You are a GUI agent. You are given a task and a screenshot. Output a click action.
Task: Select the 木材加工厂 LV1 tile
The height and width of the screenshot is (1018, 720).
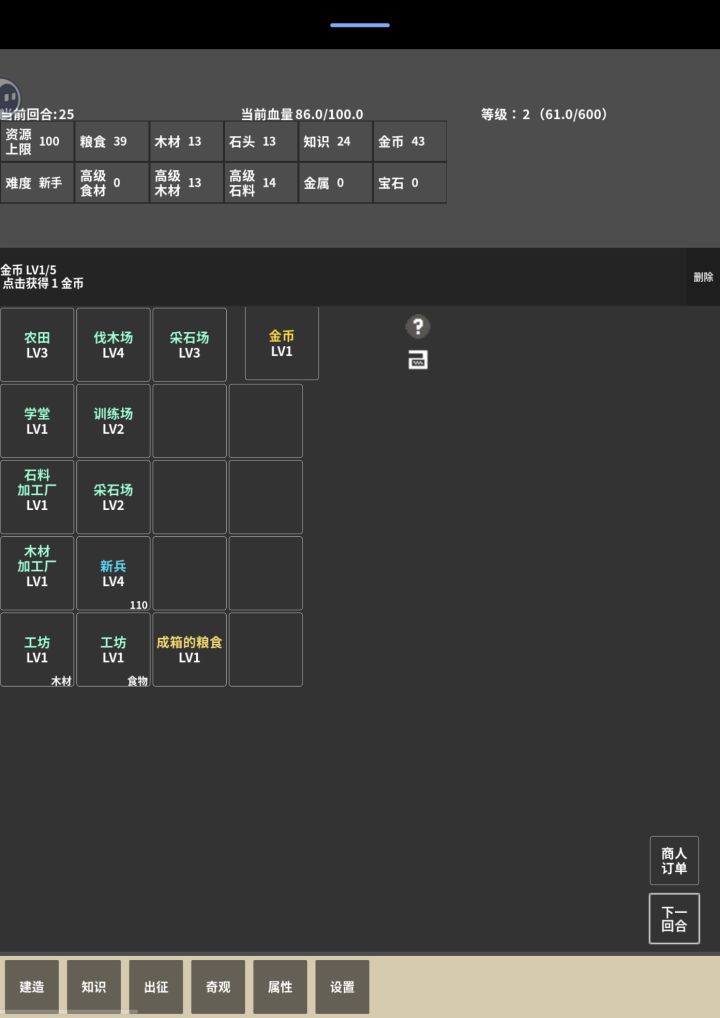pos(37,573)
